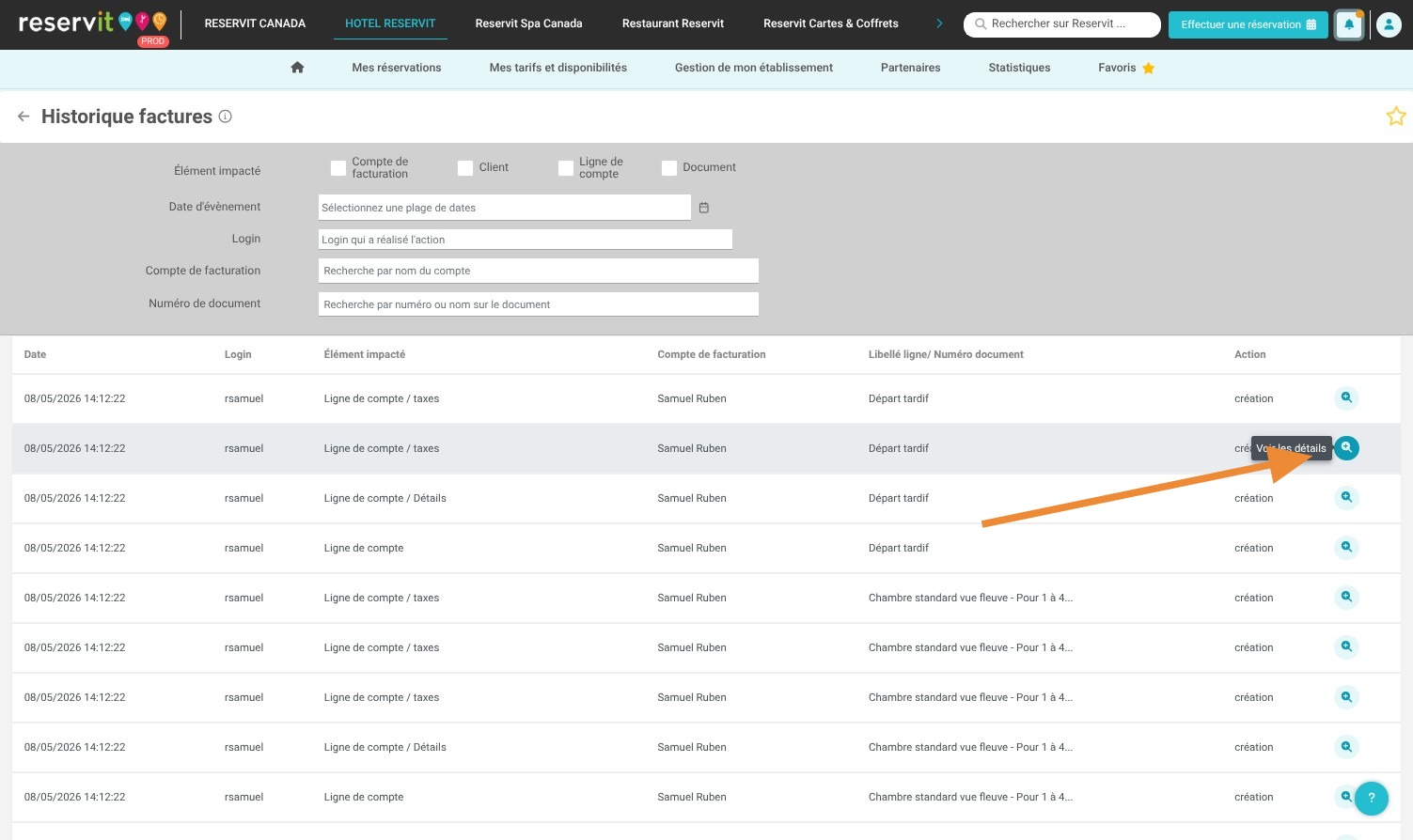Click the Compte de facturation column header
This screenshot has height=840, width=1413.
click(712, 354)
